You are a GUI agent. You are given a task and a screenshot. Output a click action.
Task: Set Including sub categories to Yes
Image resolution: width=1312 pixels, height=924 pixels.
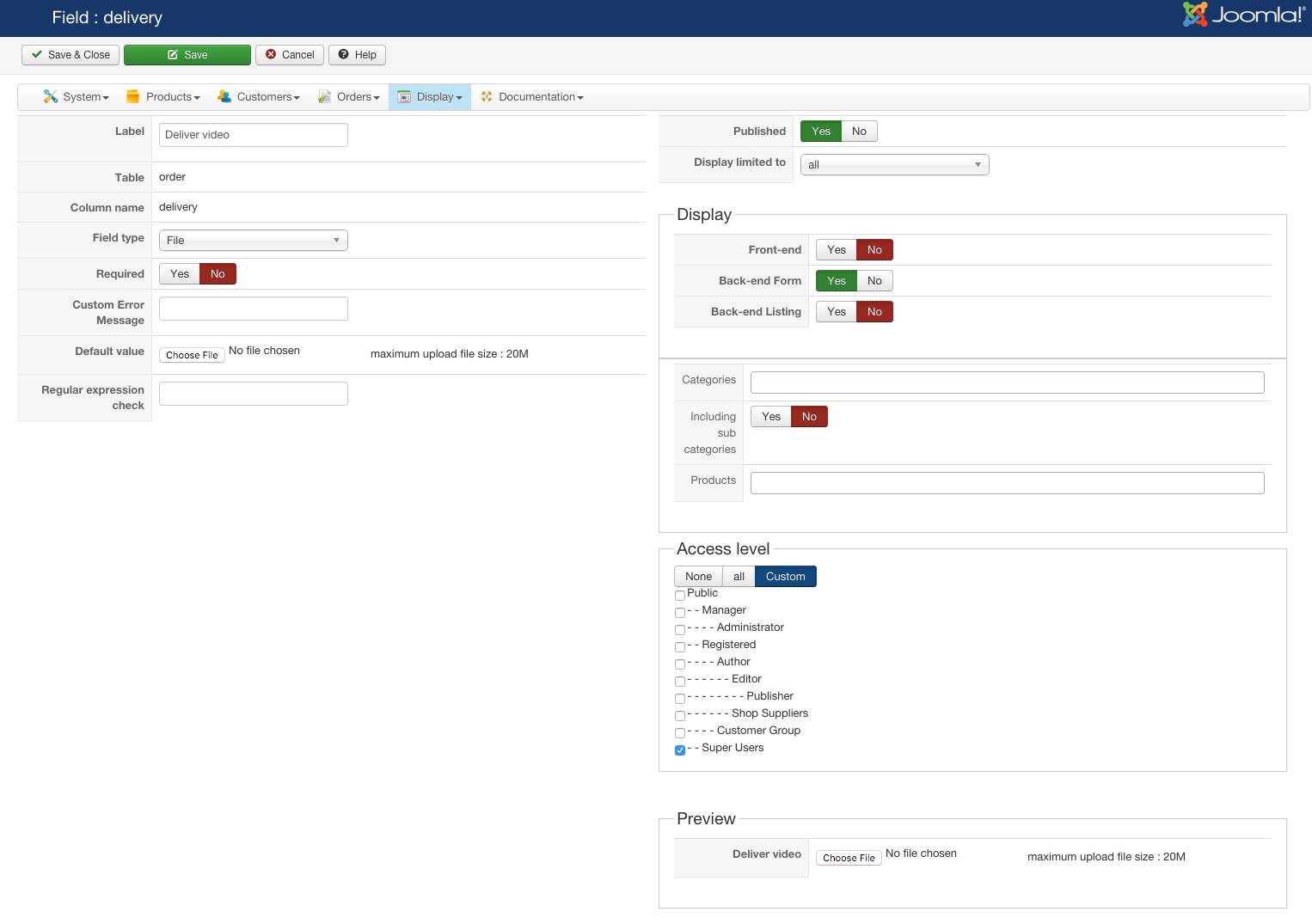click(x=771, y=417)
